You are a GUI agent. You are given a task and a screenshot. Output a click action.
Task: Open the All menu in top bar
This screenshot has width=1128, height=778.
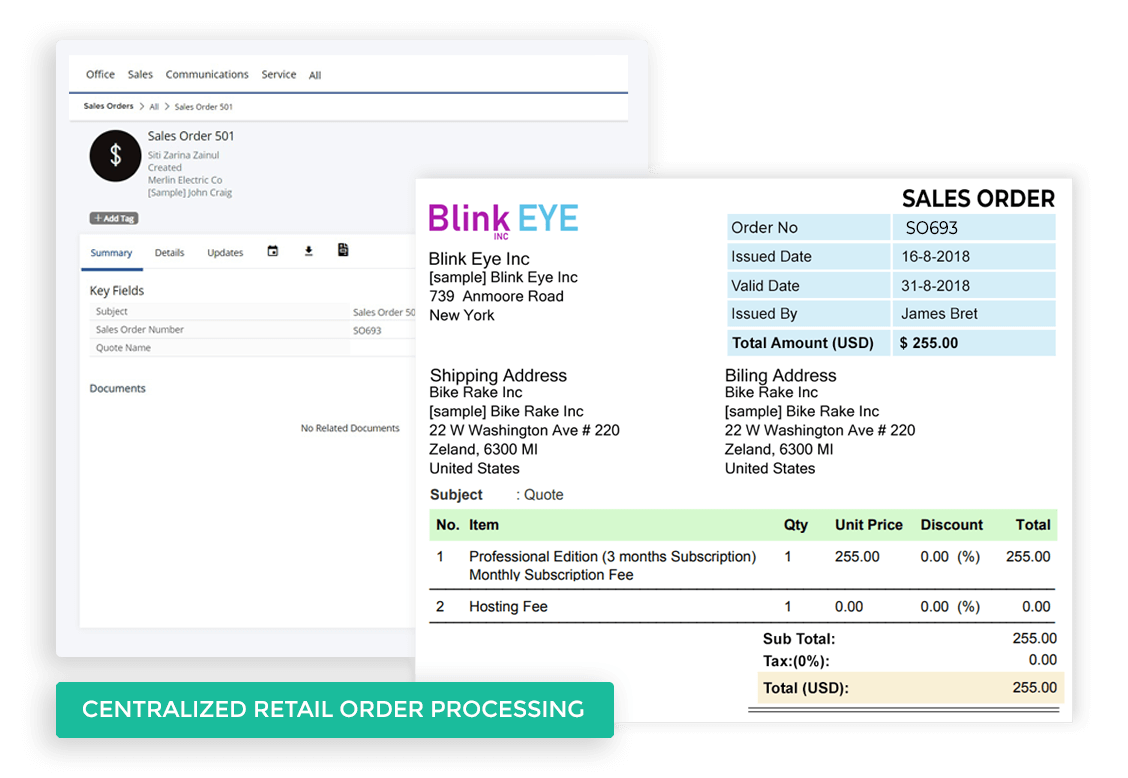coord(315,75)
